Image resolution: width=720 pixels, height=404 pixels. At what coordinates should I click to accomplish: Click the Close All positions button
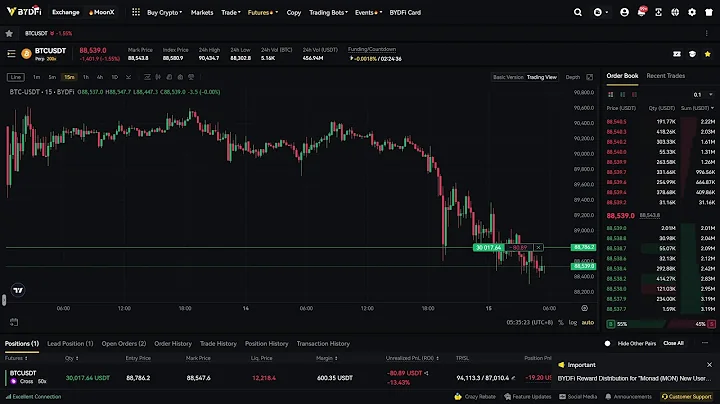(673, 343)
